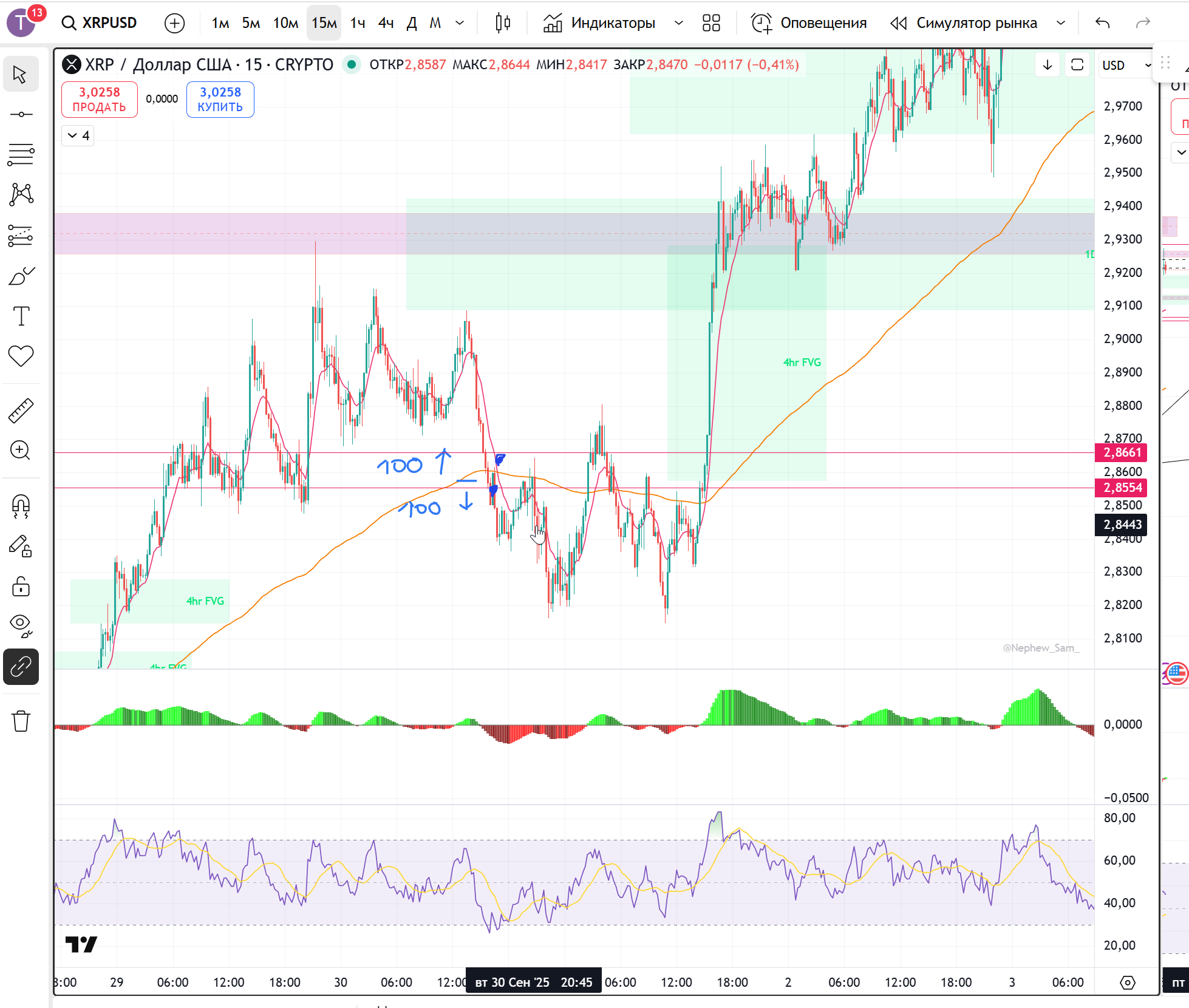
Task: Expand the timeframe interval dropdown chevron
Action: pos(460,23)
